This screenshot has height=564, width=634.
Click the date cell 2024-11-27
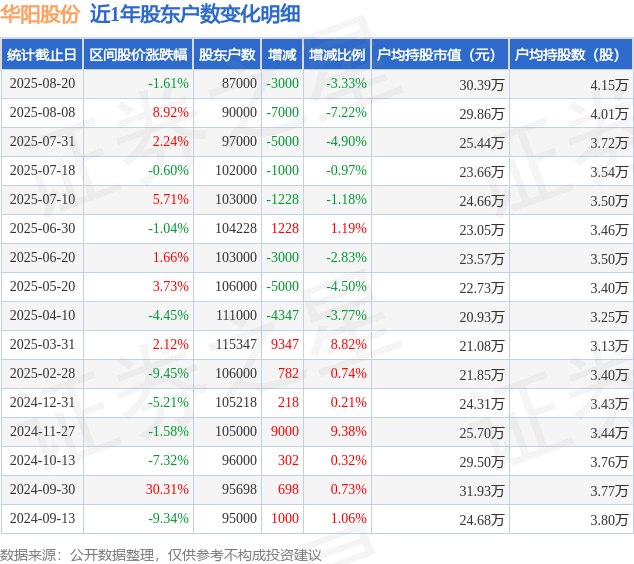(42, 431)
